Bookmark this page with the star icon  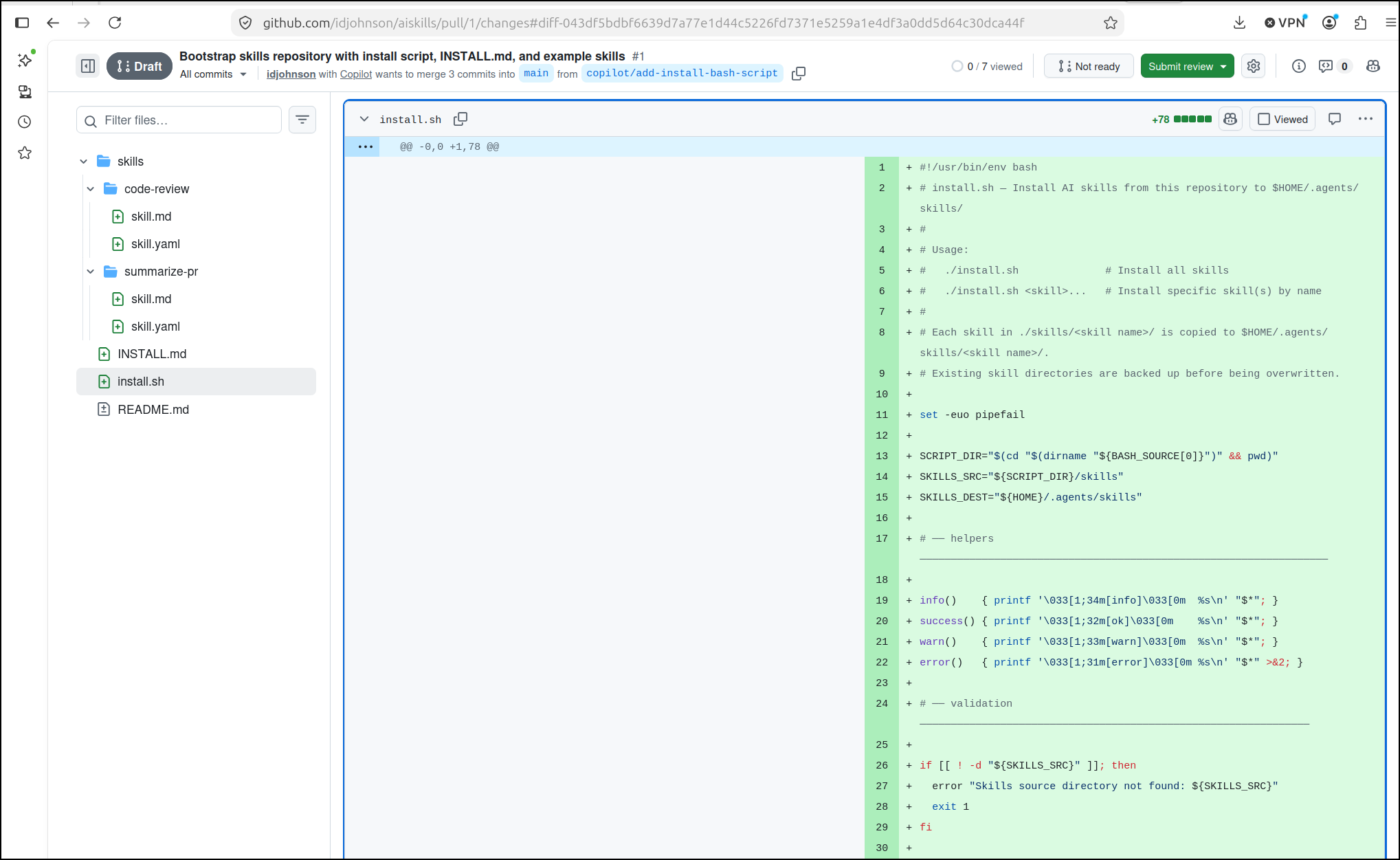[x=1111, y=23]
